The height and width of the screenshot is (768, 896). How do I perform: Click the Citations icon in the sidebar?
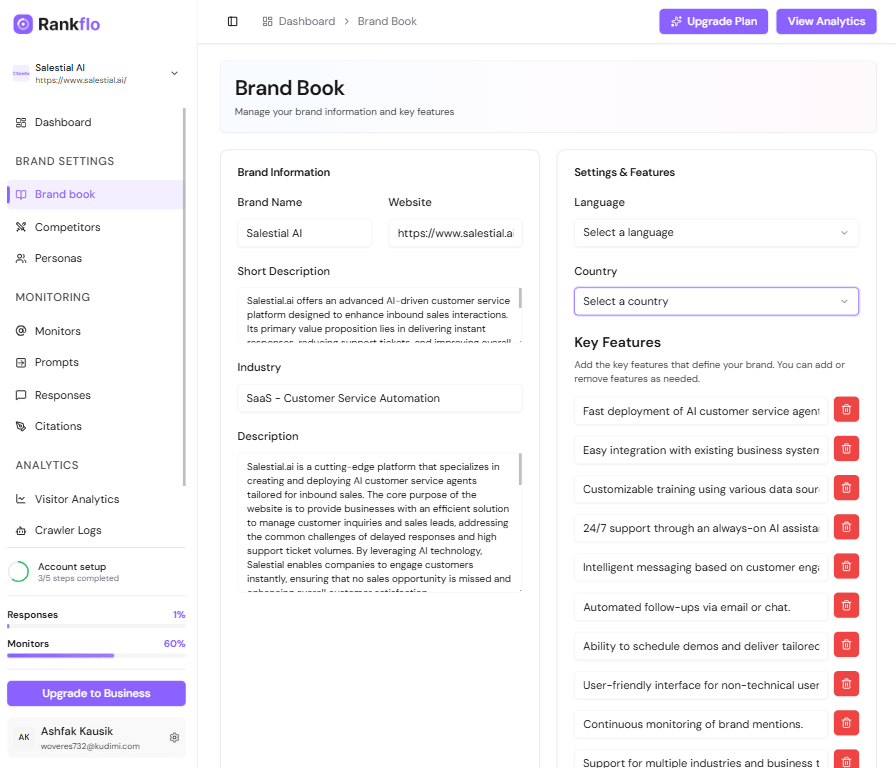tap(21, 425)
